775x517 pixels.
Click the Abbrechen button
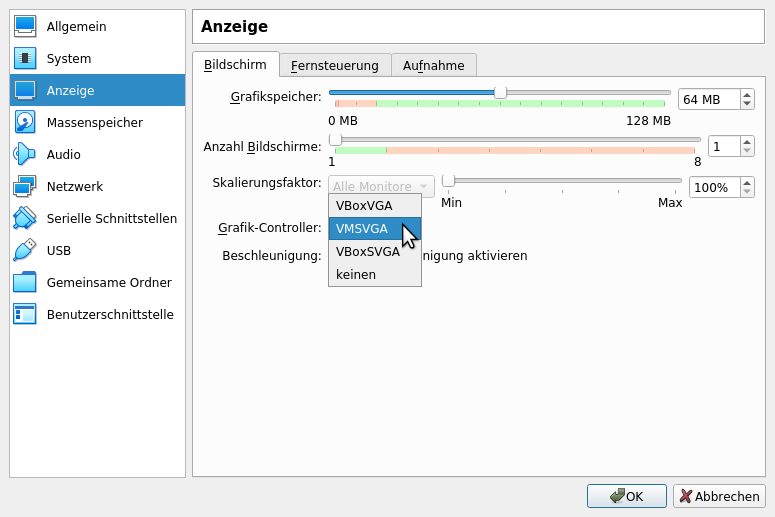(719, 496)
